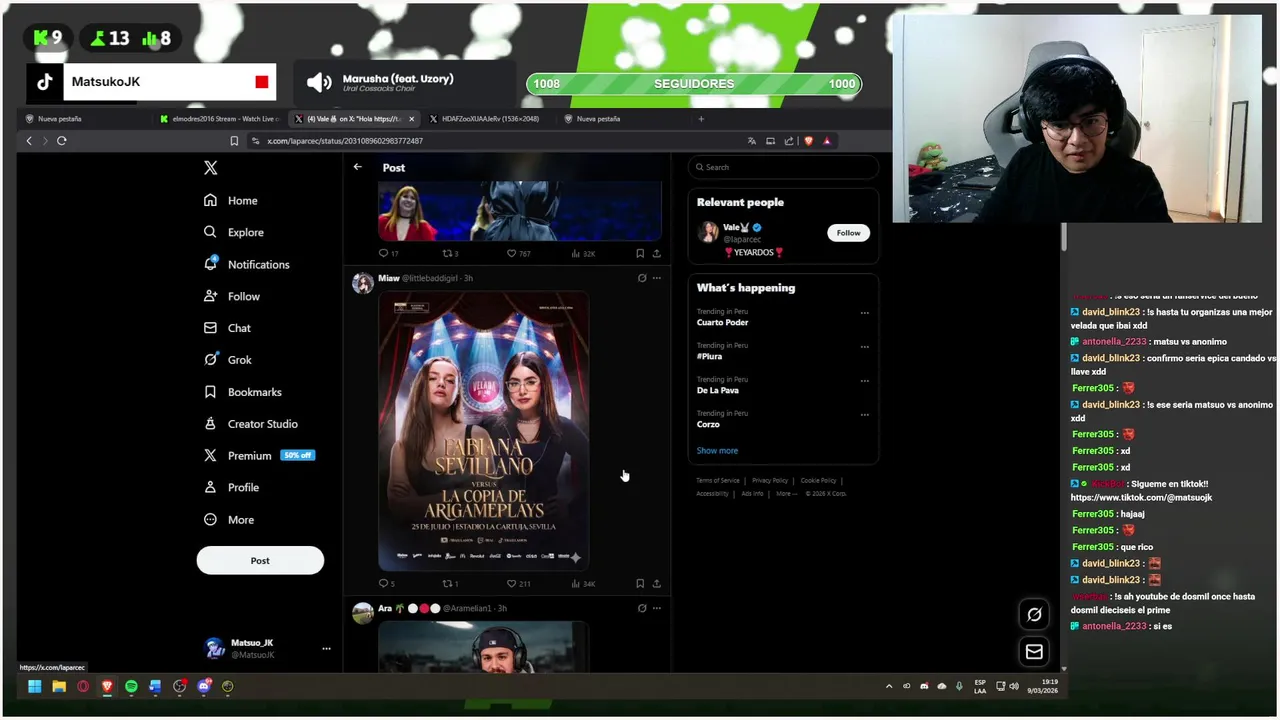This screenshot has height=720, width=1280.
Task: Open options dots for #Piura trend
Action: pos(865,346)
